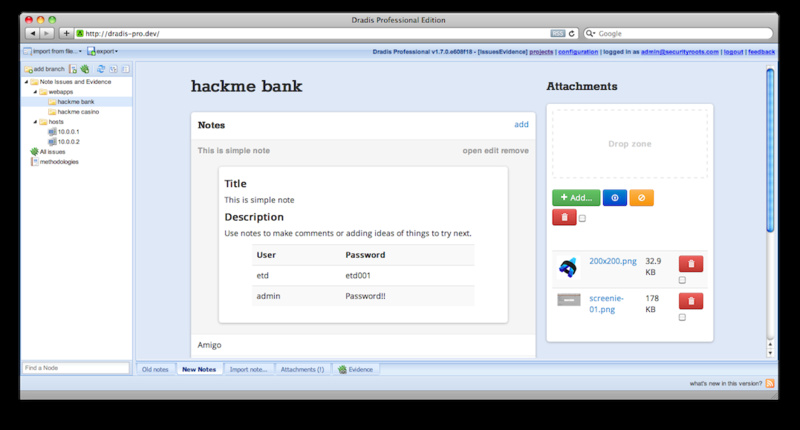Click the Drop zone upload area
This screenshot has width=800, height=430.
tap(630, 144)
